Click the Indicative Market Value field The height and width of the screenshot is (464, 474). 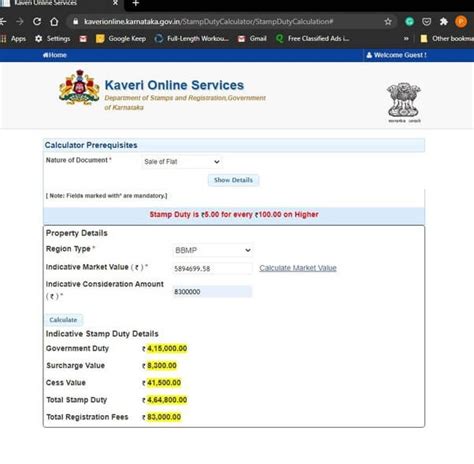(x=213, y=269)
